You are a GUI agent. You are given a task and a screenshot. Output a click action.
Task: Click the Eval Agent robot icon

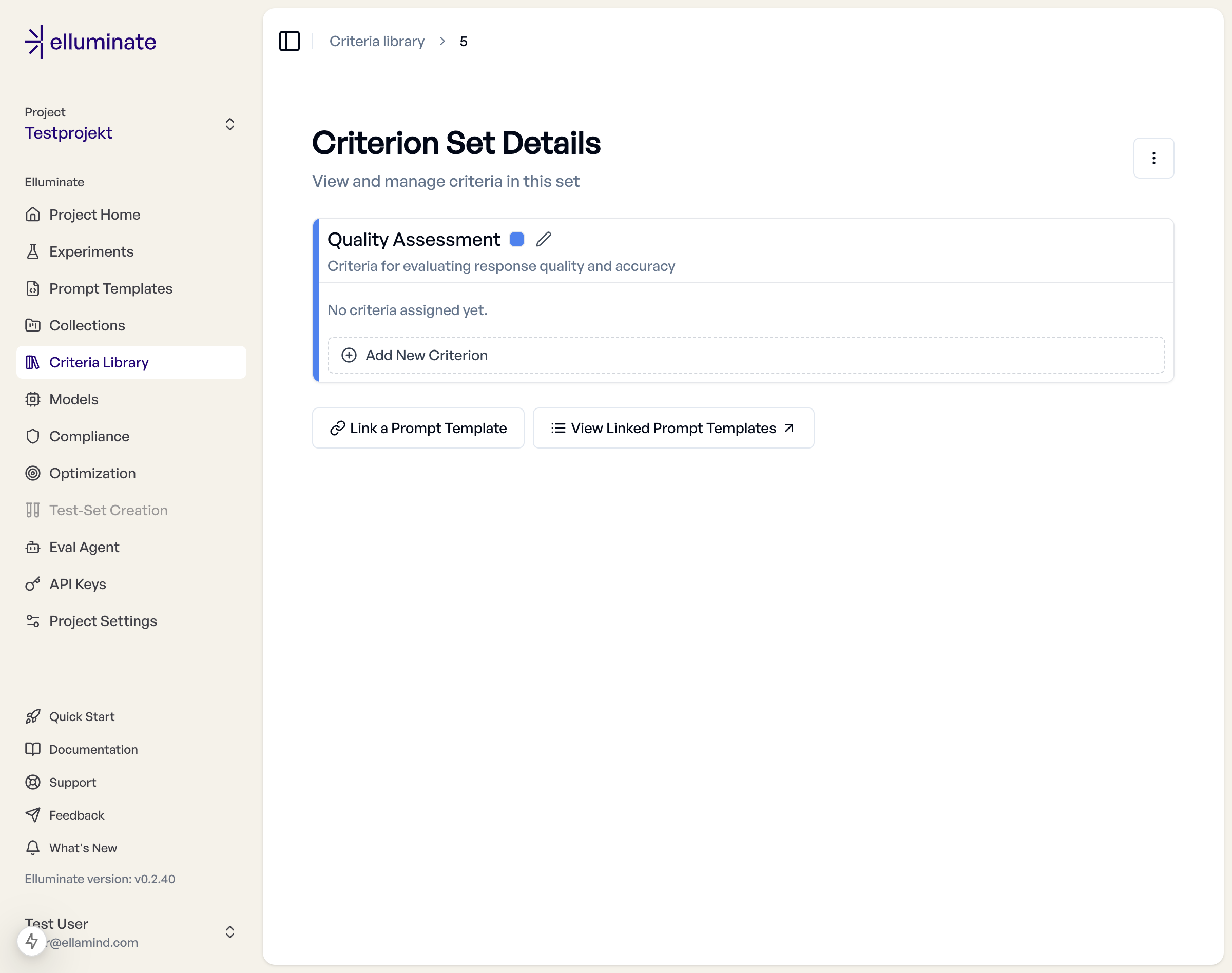(x=33, y=548)
